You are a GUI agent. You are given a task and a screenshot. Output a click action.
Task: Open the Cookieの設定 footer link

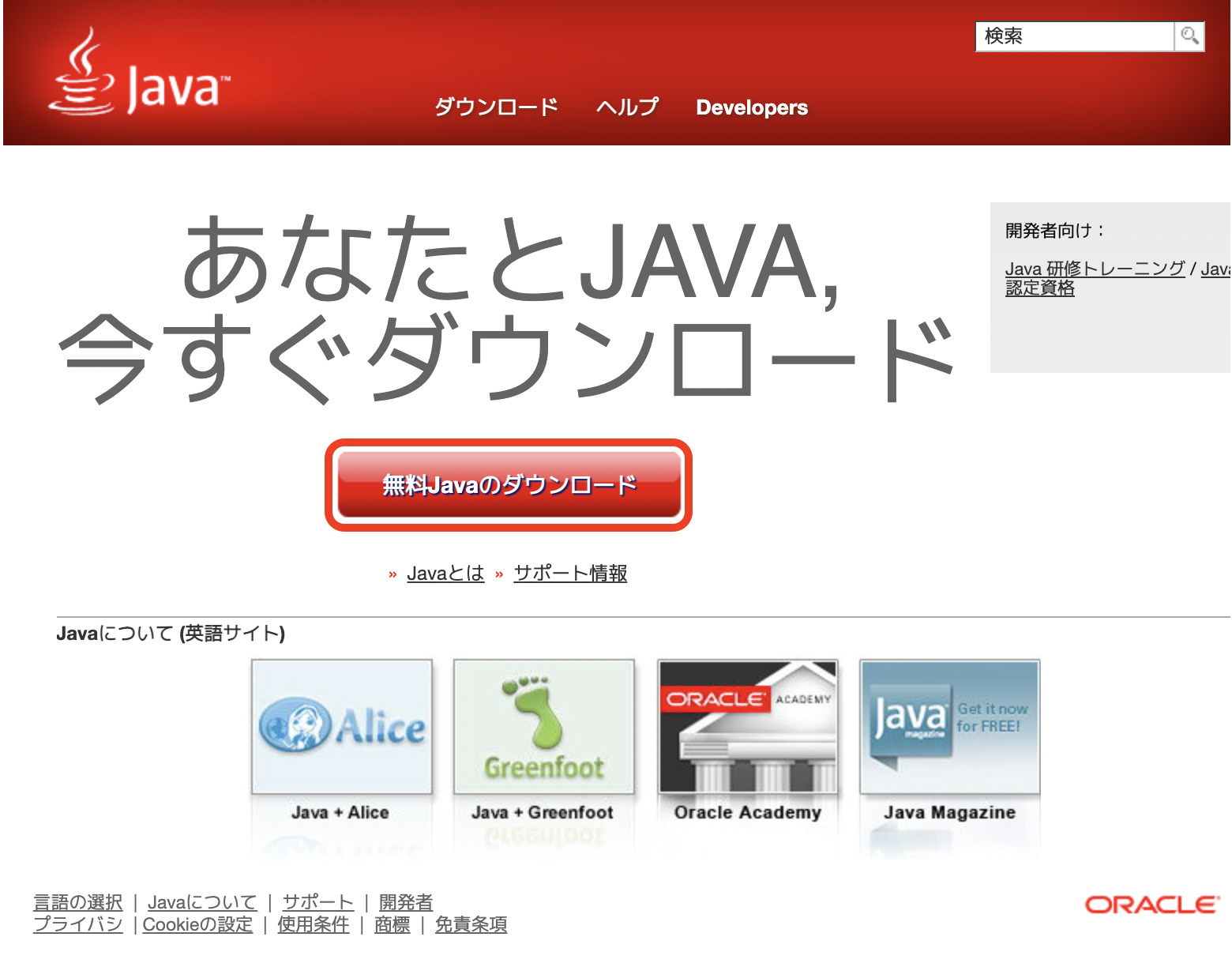[x=197, y=924]
